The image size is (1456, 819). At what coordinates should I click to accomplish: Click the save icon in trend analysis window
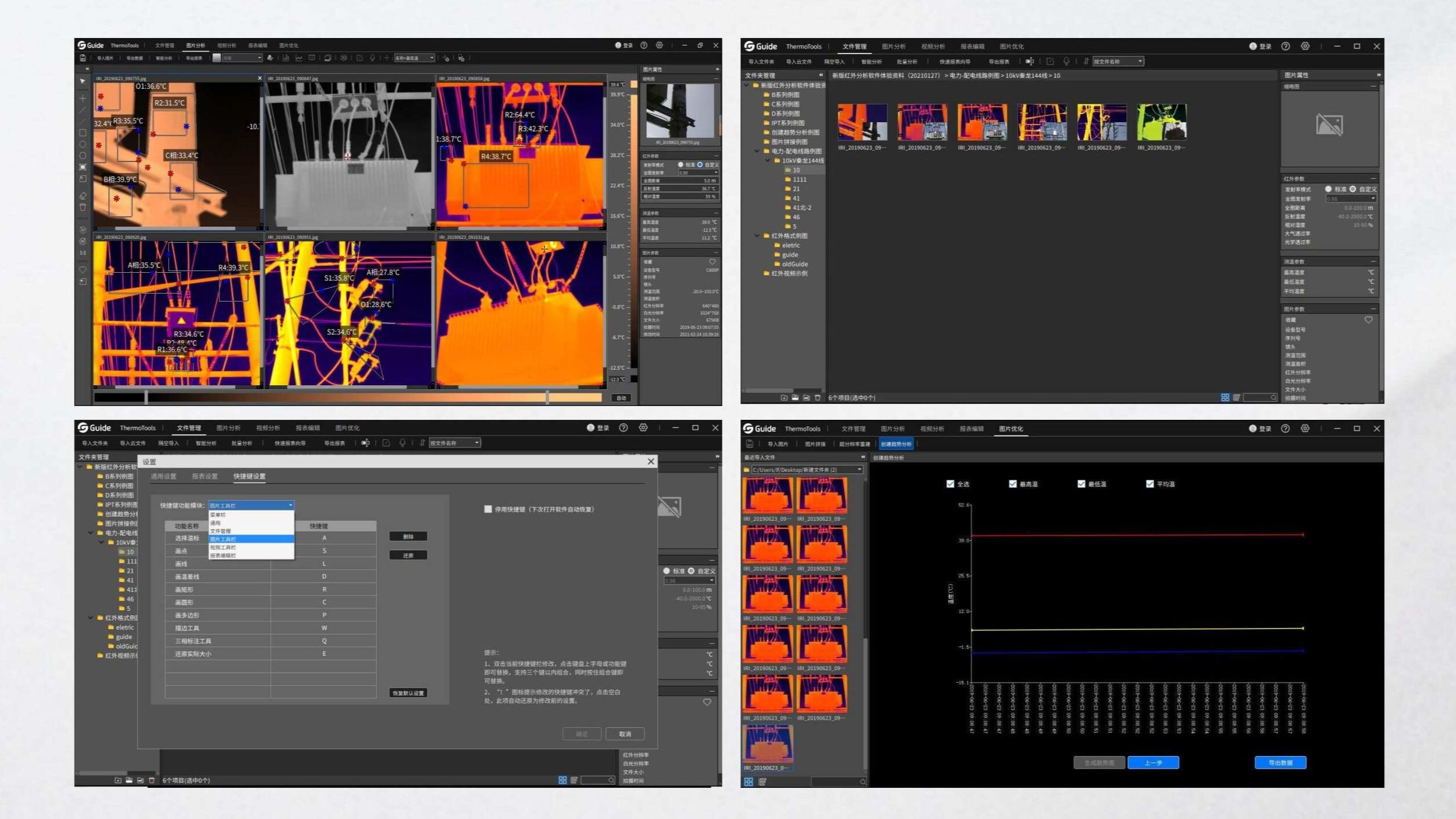point(749,444)
